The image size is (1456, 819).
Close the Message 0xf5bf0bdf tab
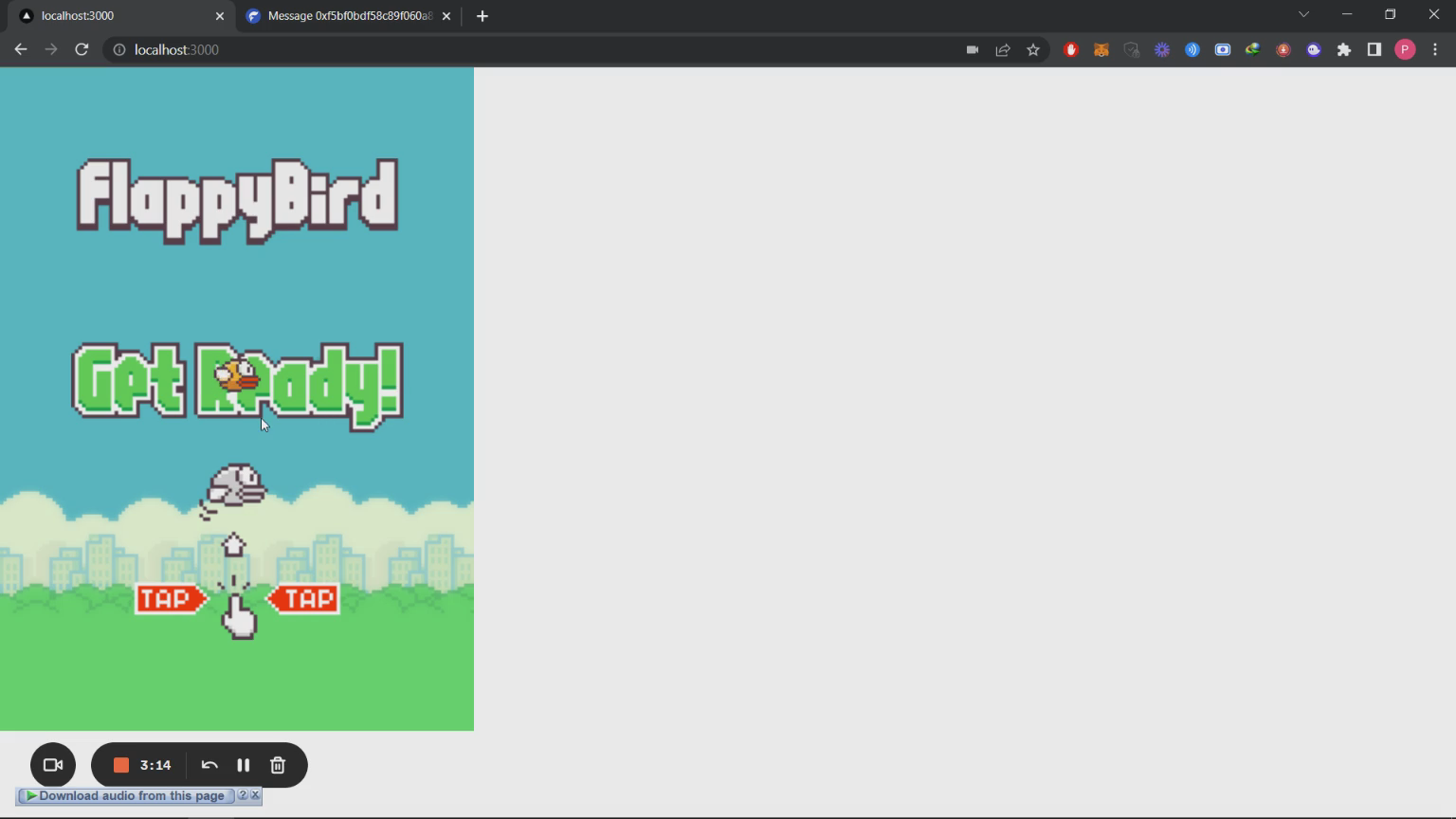[446, 16]
